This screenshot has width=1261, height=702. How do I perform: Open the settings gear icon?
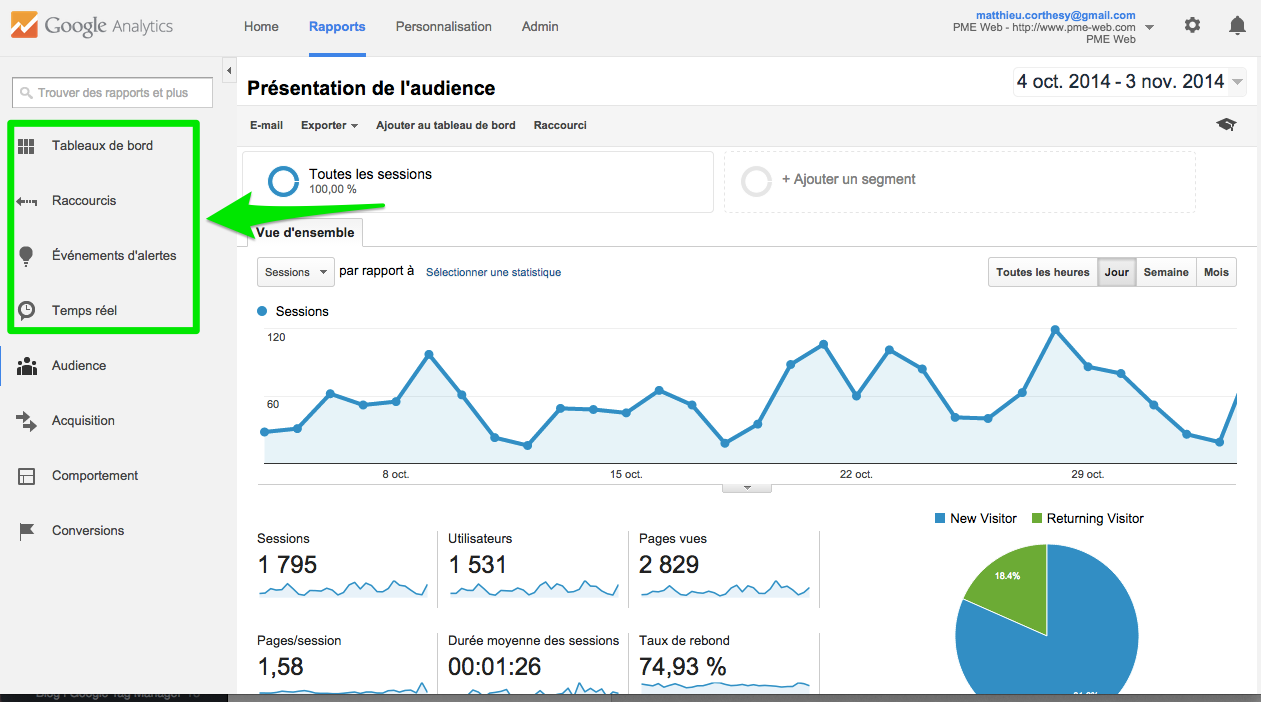point(1192,26)
